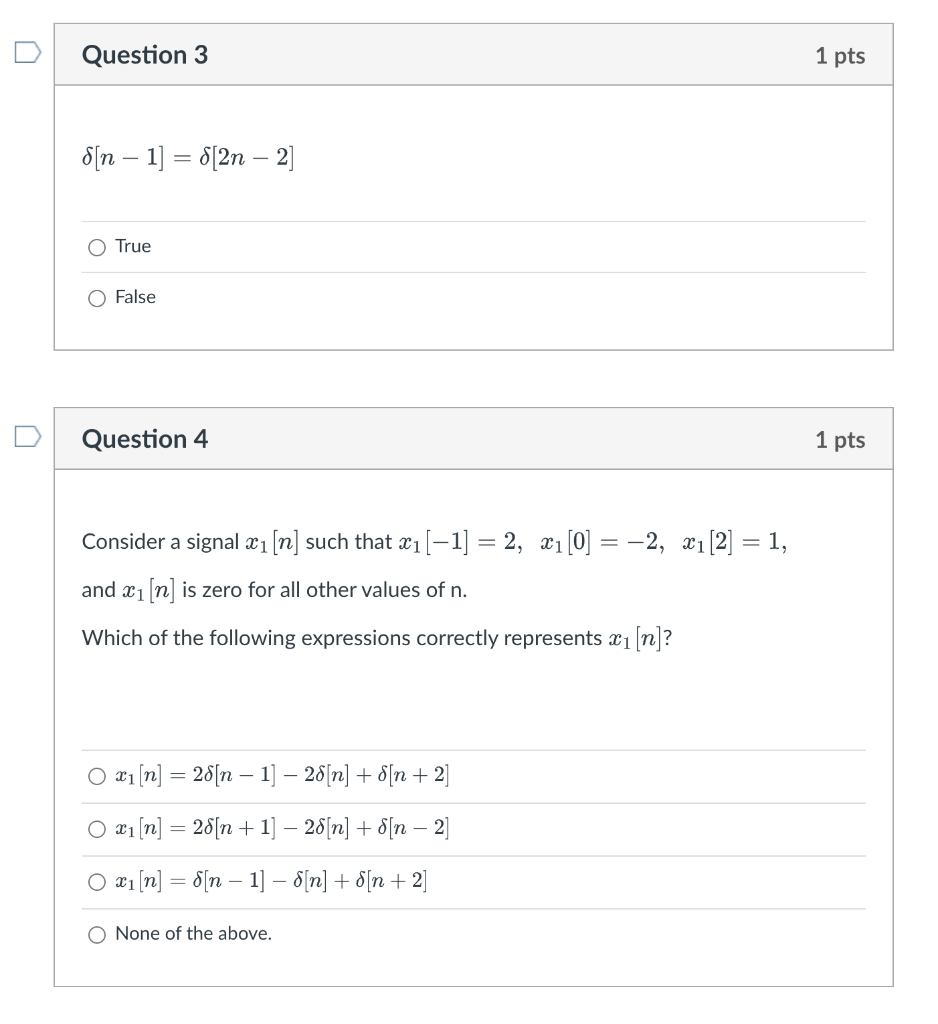938x1024 pixels.
Task: Click the equation δ[n−1] = δ[2n−2]
Action: point(185,158)
